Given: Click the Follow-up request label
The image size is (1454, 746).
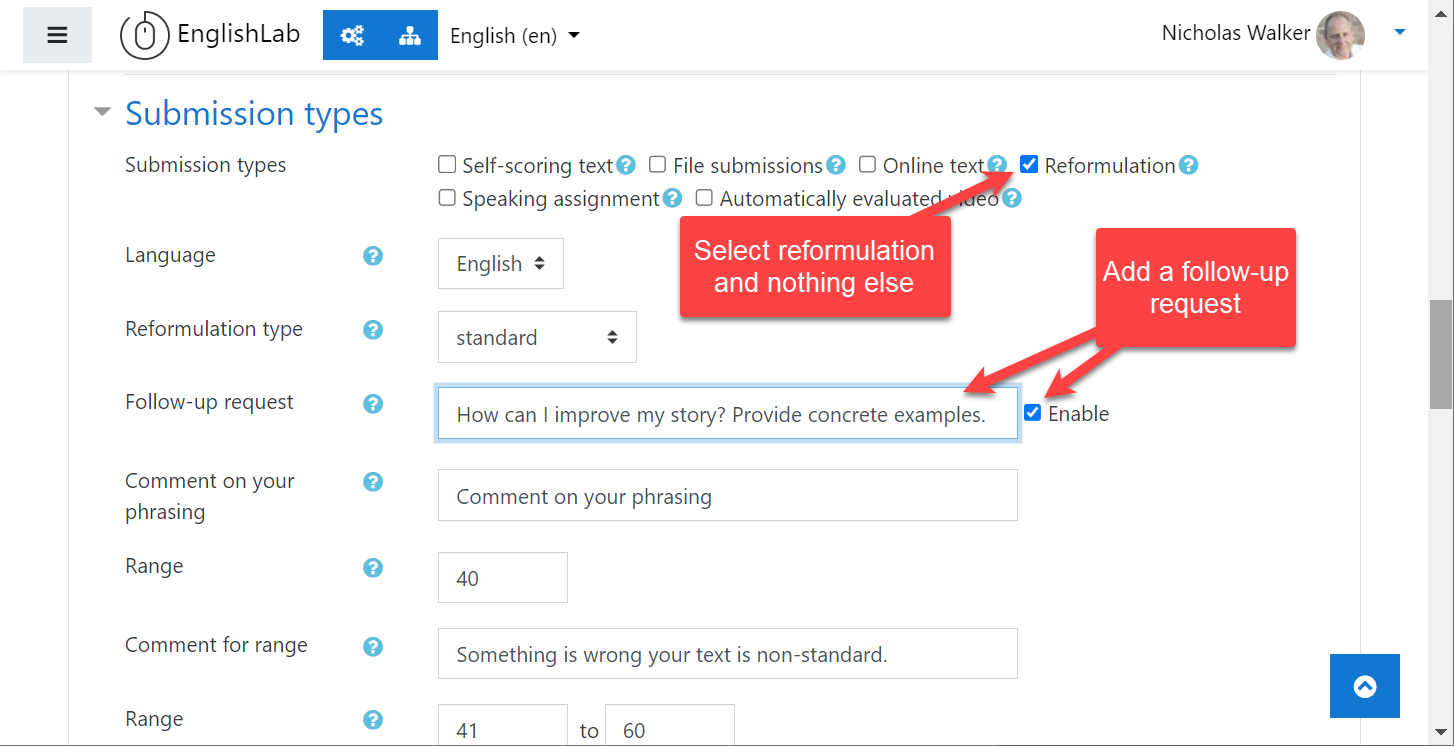Looking at the screenshot, I should [209, 402].
